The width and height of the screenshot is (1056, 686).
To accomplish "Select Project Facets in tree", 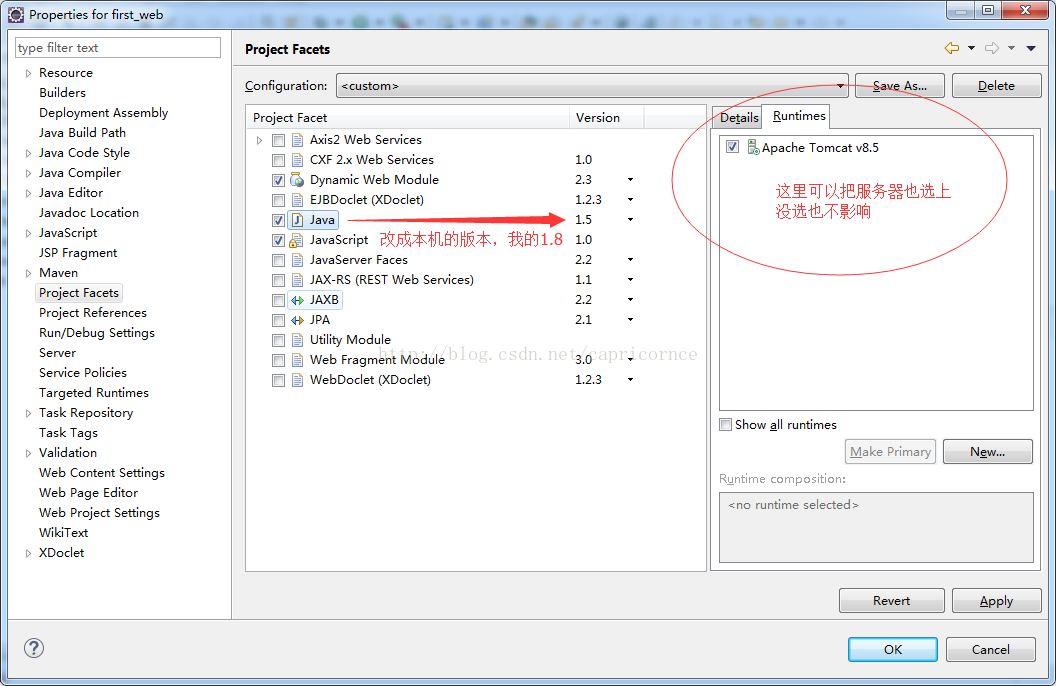I will tap(79, 293).
